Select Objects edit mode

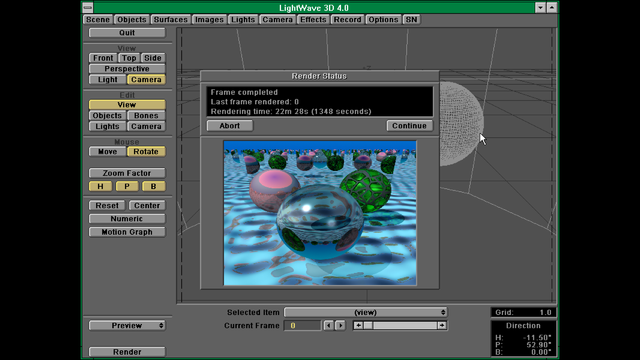(107, 116)
